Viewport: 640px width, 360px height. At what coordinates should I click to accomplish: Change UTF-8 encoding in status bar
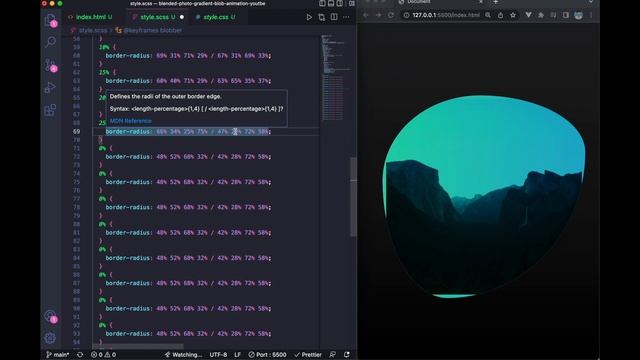(x=218, y=355)
